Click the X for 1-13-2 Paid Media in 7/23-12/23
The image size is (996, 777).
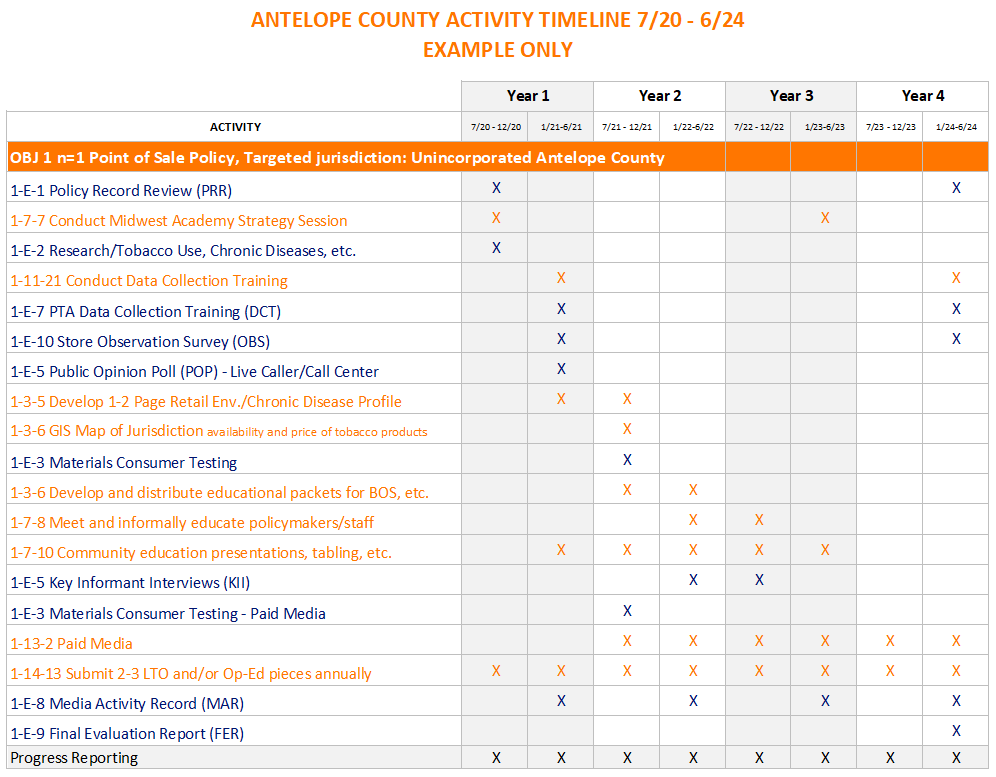(x=890, y=641)
